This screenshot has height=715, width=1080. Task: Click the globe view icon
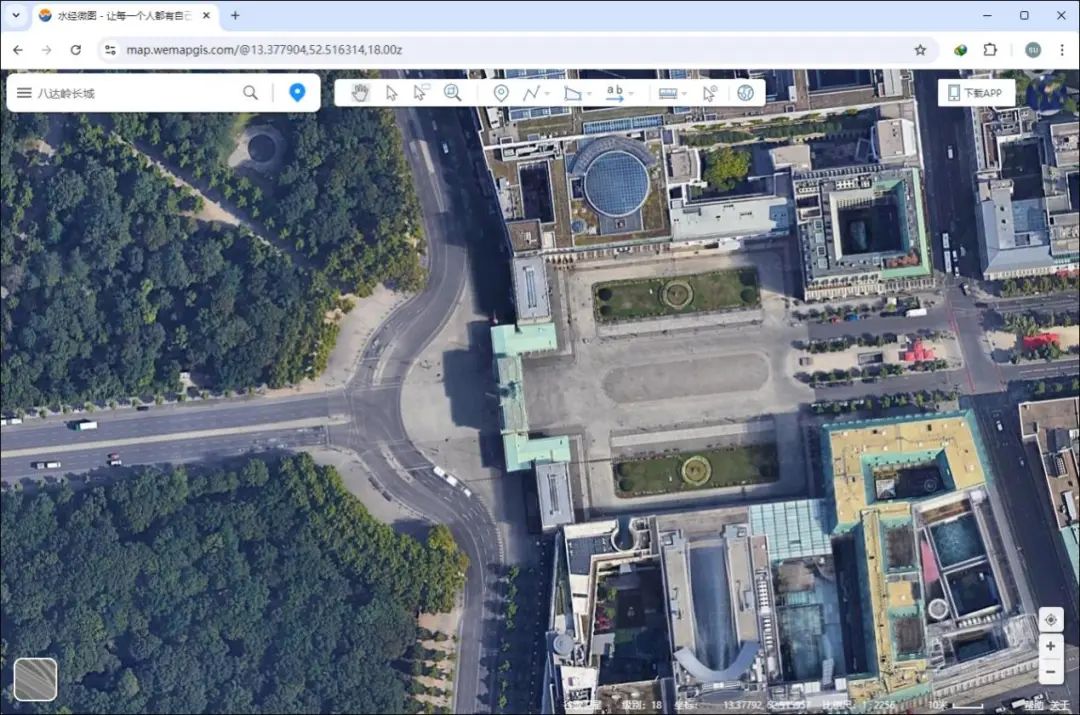pos(745,93)
